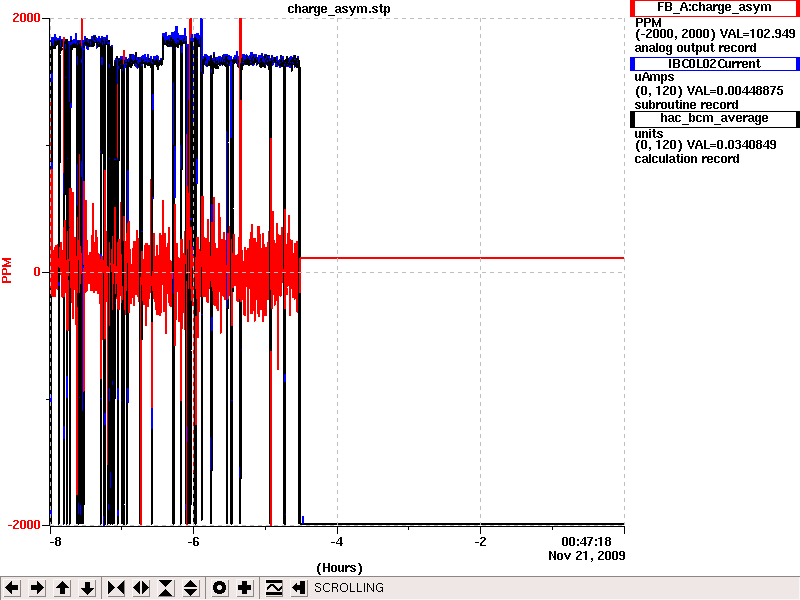Pan the plot right with the right arrow
Screen dimensions: 800x600
click(37, 588)
